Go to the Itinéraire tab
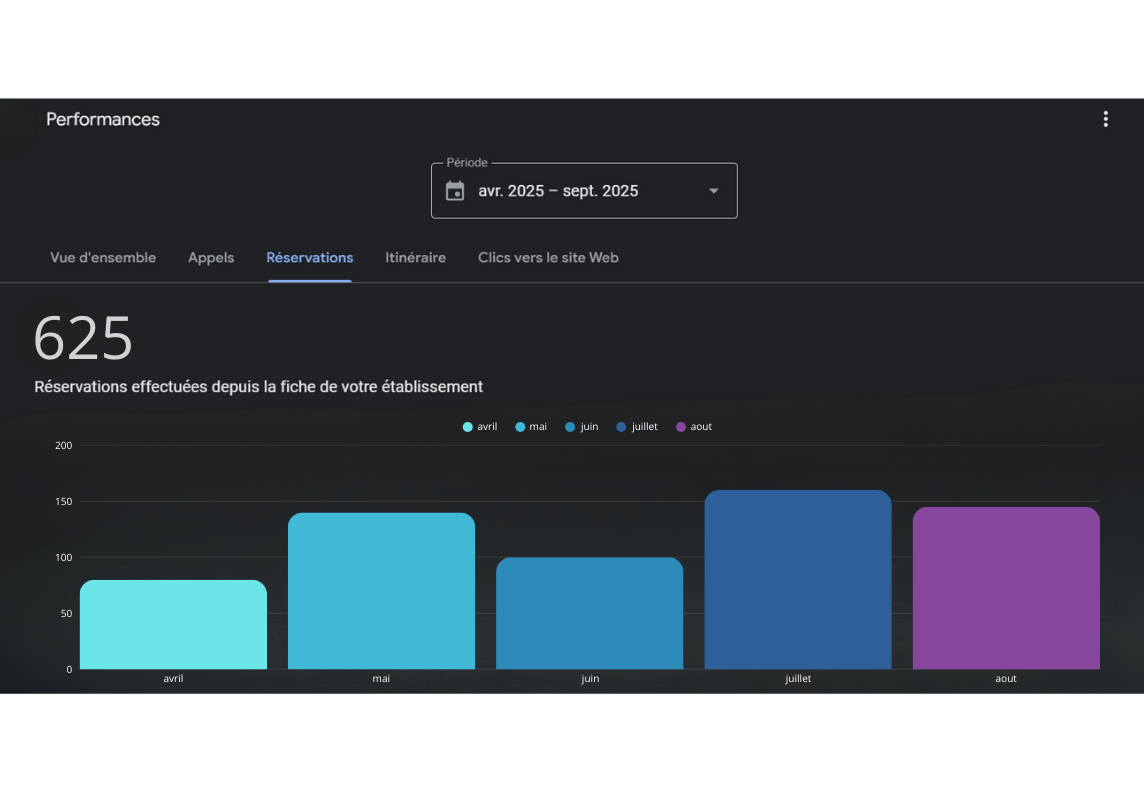This screenshot has height=812, width=1144. (x=415, y=258)
